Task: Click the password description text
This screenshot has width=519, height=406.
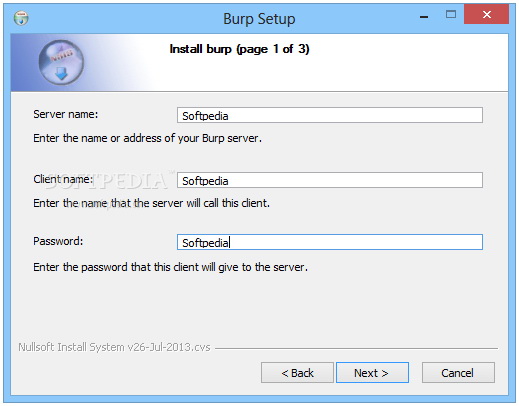Action: click(x=170, y=267)
